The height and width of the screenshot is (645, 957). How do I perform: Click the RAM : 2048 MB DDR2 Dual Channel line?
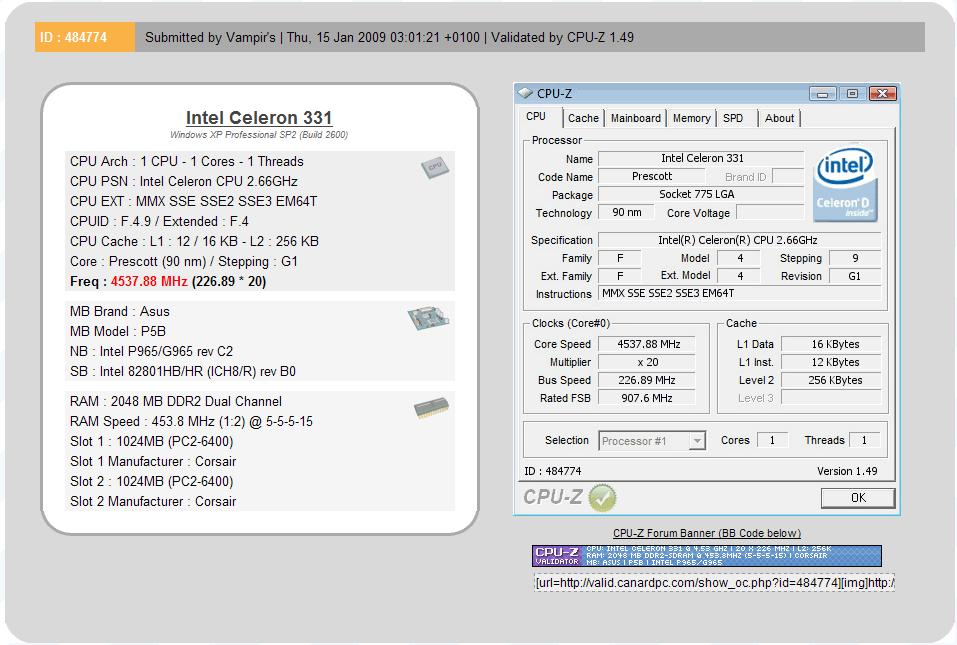(176, 402)
